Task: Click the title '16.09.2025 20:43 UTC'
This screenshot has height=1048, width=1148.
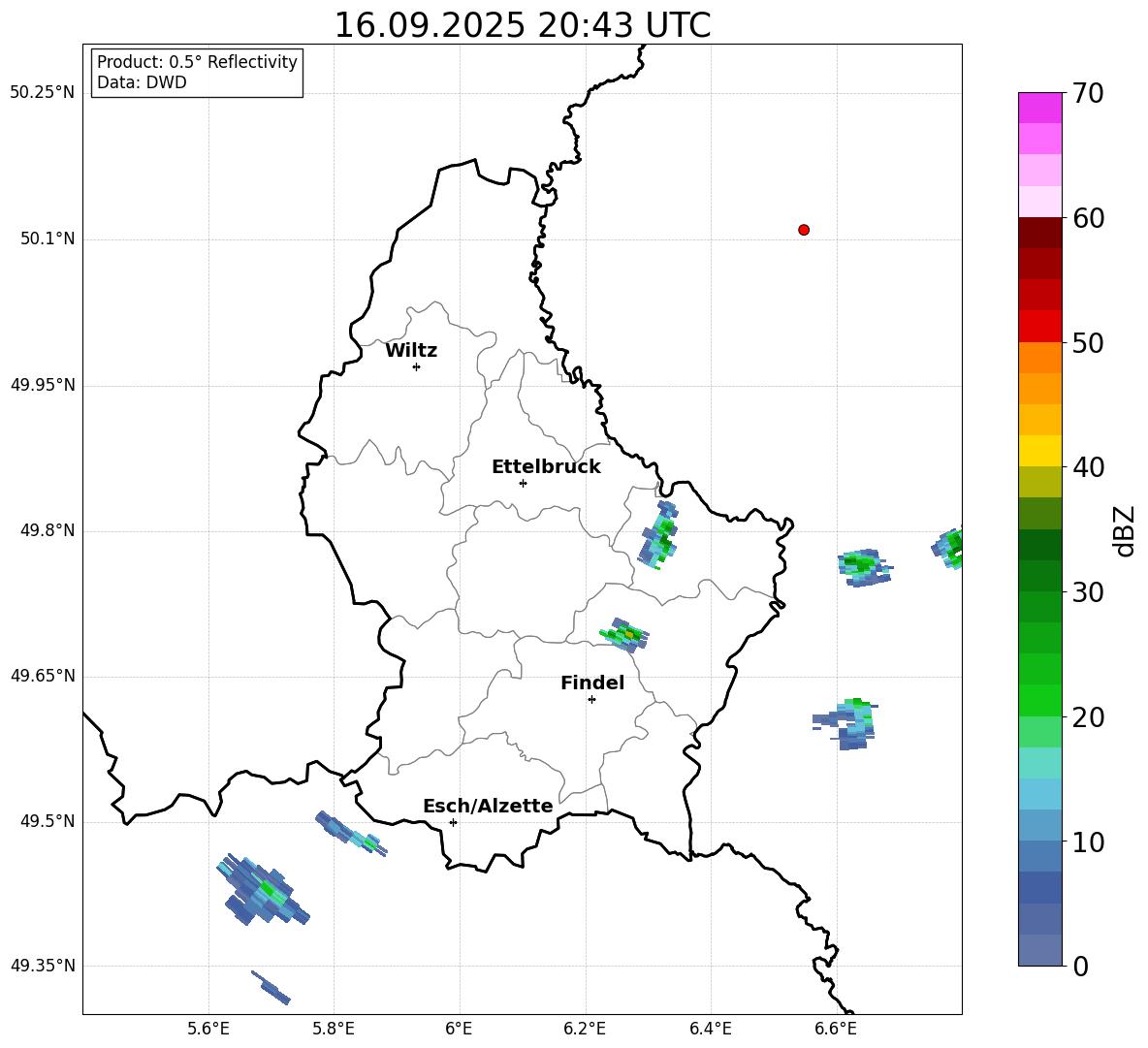Action: pos(522,25)
